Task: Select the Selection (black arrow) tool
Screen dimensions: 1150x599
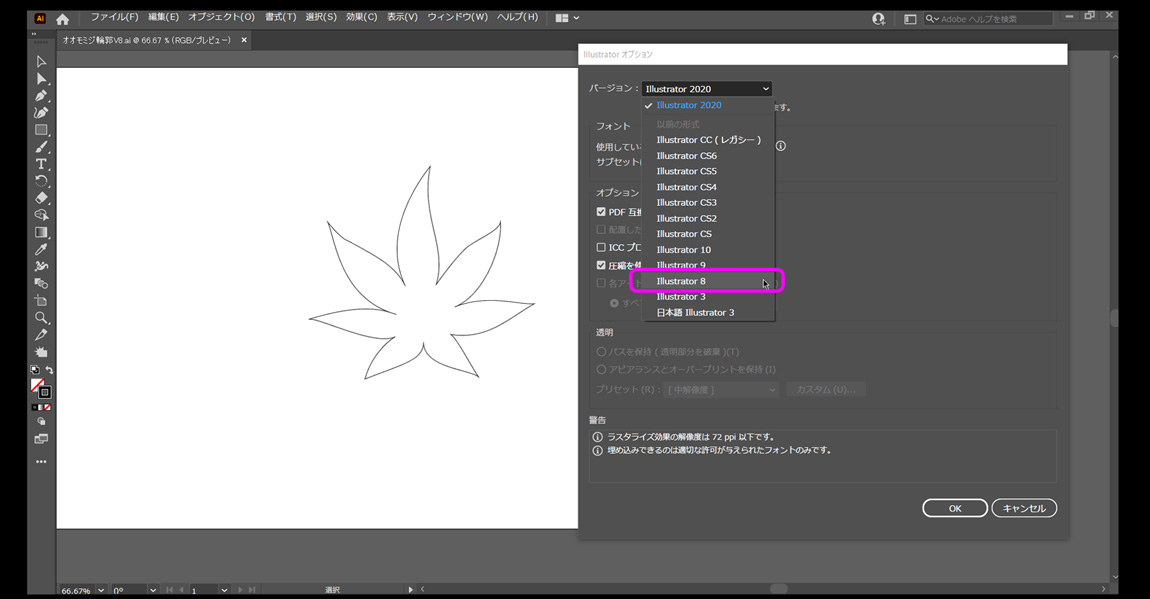Action: (41, 62)
